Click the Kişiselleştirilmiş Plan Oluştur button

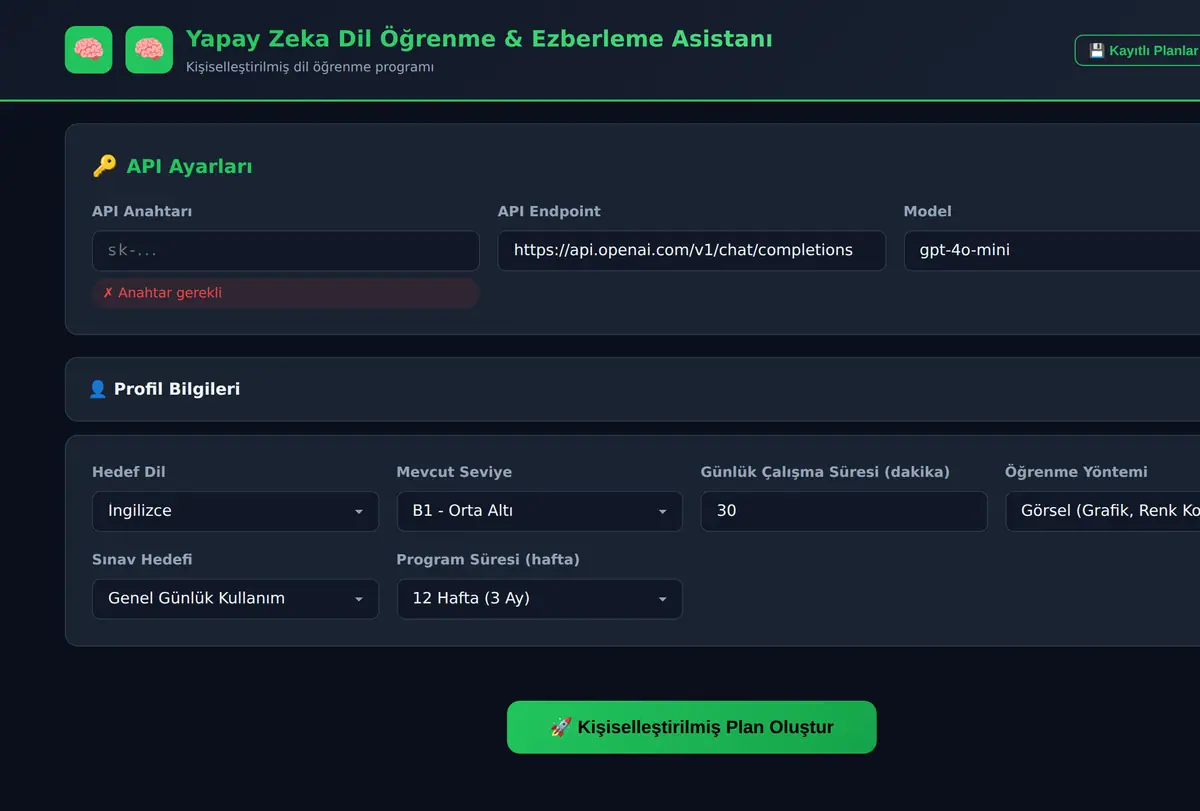point(691,727)
